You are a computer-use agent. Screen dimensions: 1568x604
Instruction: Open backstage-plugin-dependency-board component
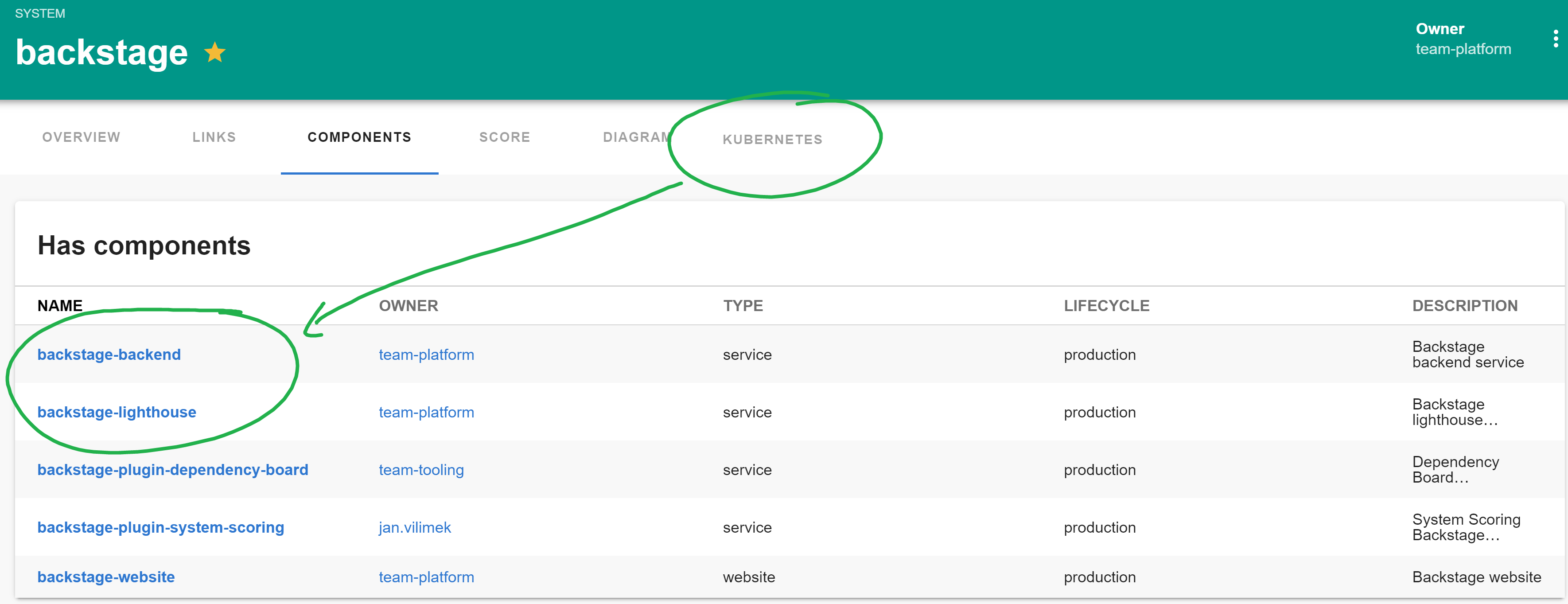172,469
